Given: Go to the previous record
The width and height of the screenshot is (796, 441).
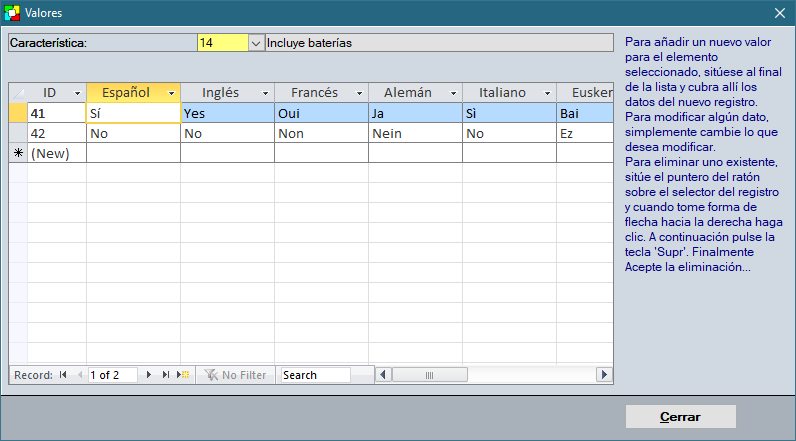Looking at the screenshot, I should [80, 375].
